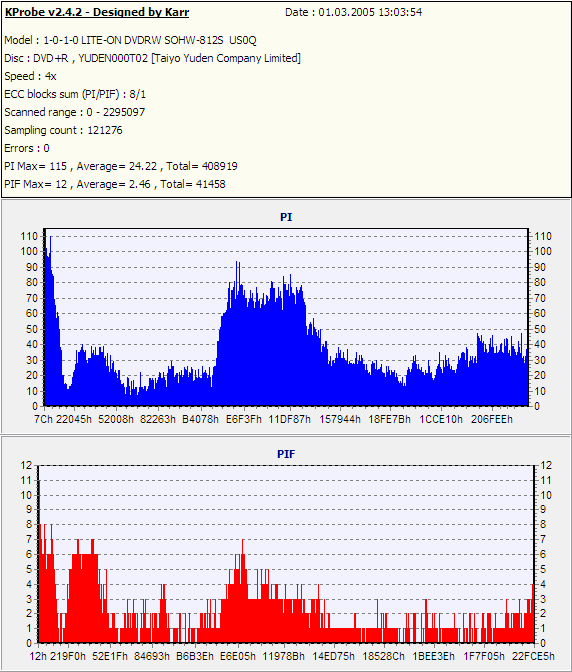Click the Disc YUDEN000T02 info line
Screen dimensions: 572x672
(x=153, y=58)
